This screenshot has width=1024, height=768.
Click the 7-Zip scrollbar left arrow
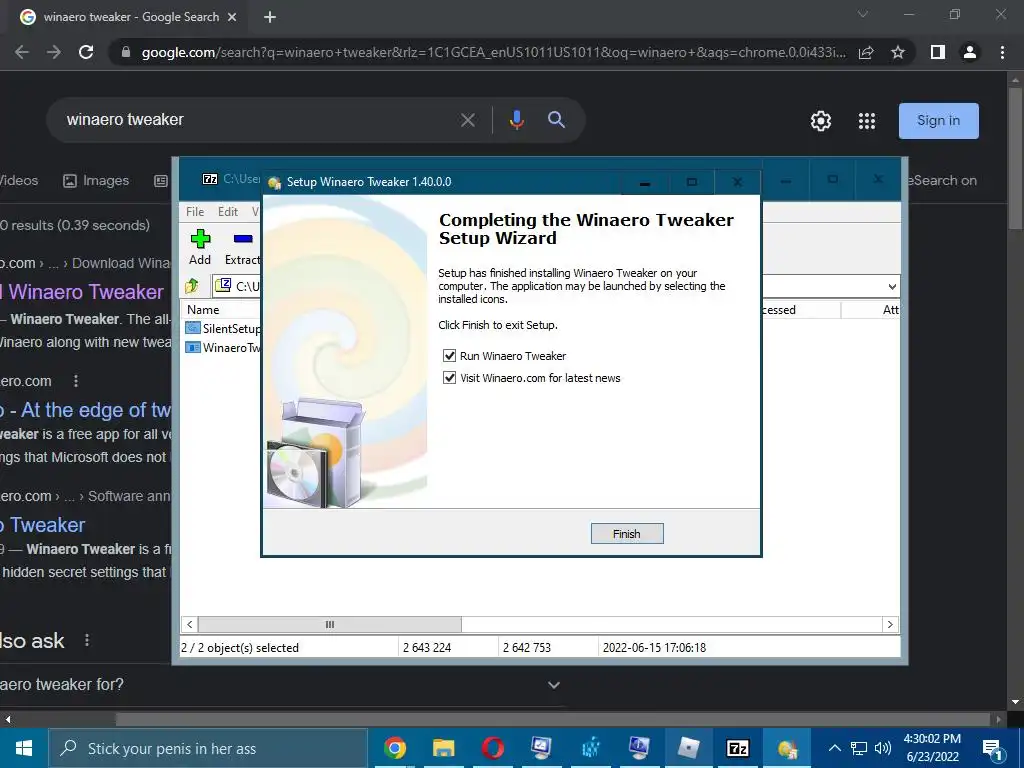click(x=189, y=624)
